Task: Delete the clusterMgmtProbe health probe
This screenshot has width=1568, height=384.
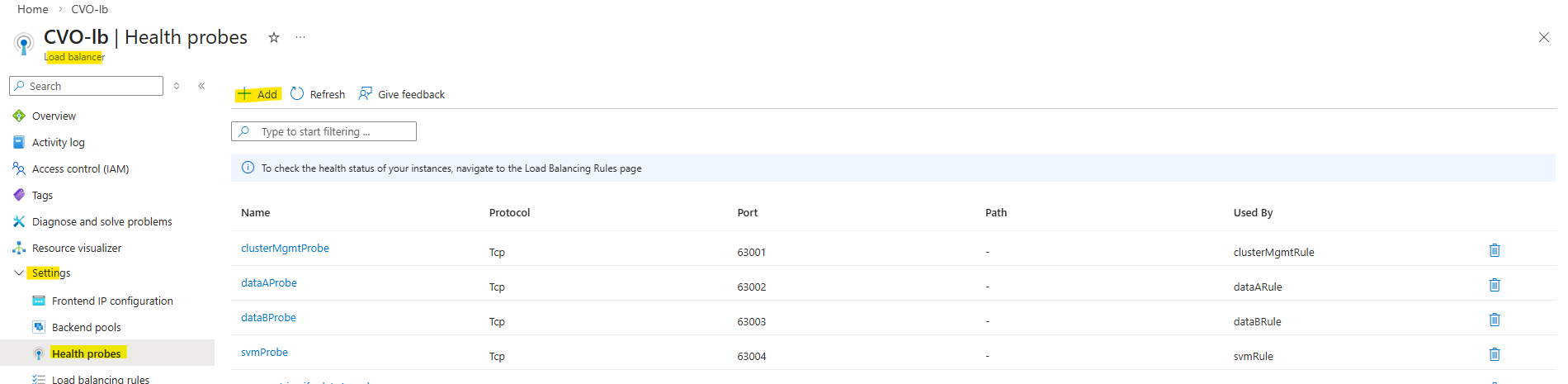Action: click(1494, 250)
